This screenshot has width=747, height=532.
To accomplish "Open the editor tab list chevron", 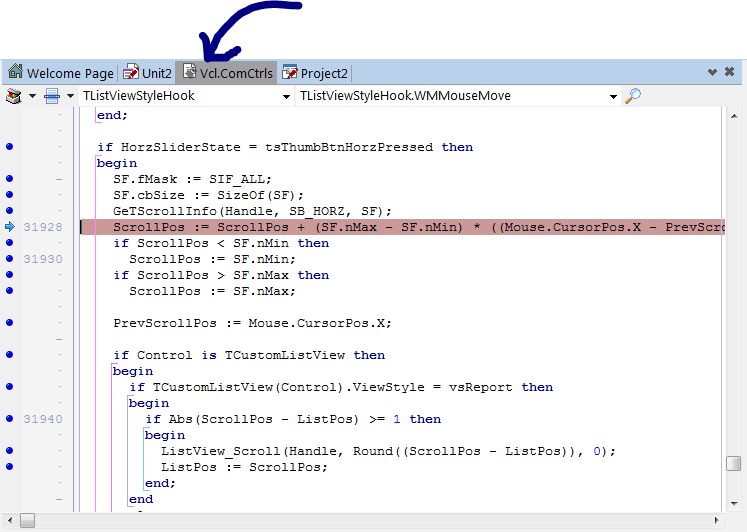I will (x=712, y=72).
